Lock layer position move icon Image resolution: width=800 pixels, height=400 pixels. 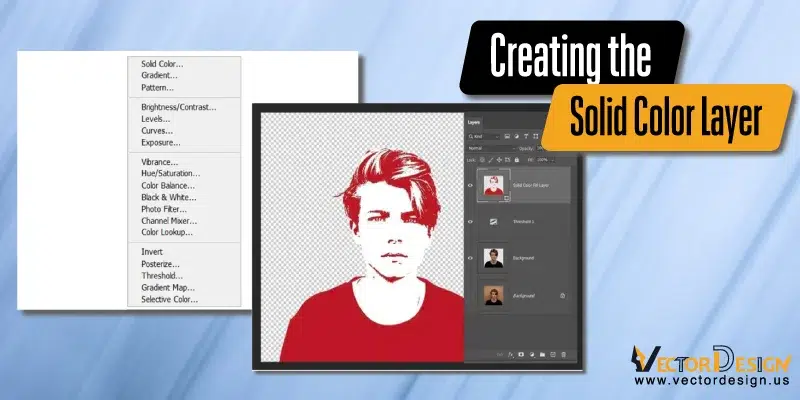click(x=499, y=160)
